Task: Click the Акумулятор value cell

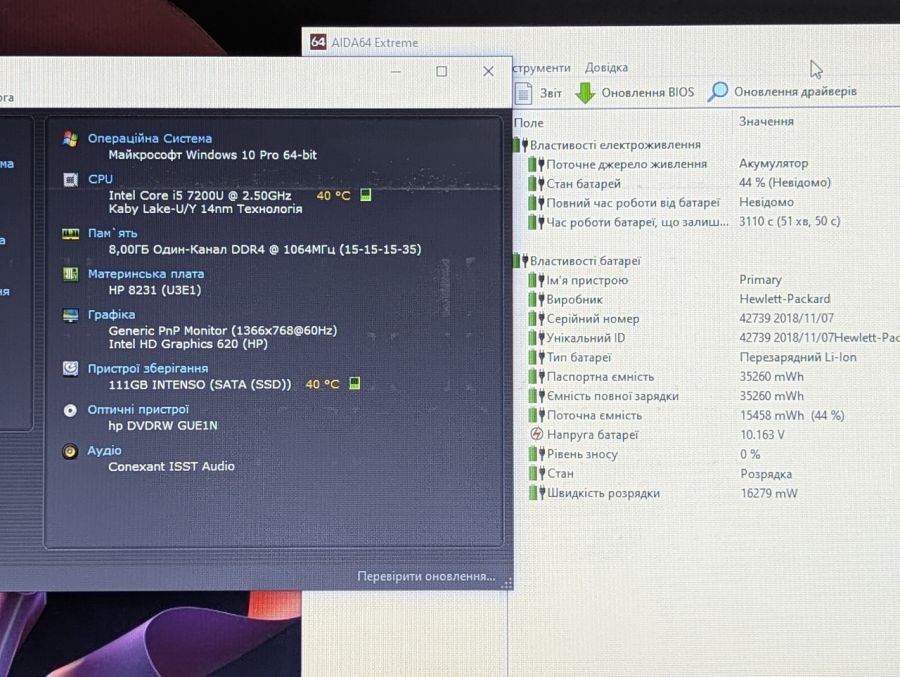Action: coord(773,163)
